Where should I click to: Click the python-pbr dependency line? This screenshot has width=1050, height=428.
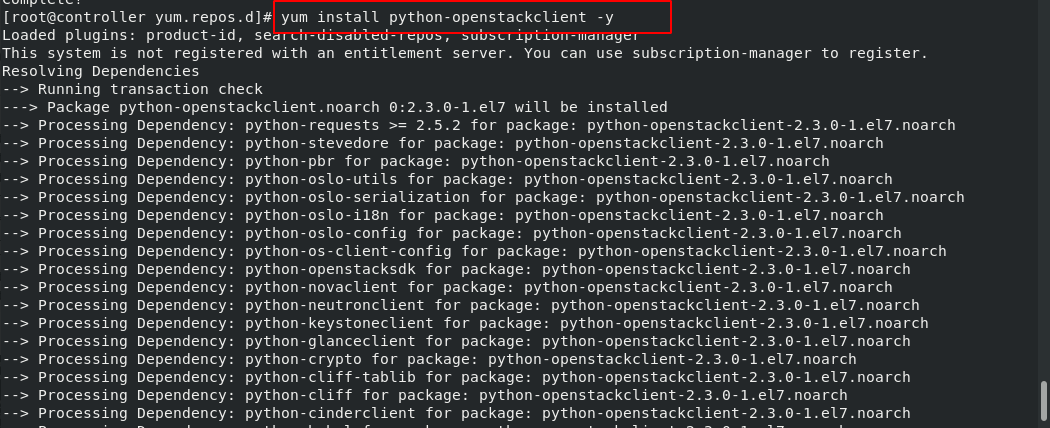pos(416,161)
